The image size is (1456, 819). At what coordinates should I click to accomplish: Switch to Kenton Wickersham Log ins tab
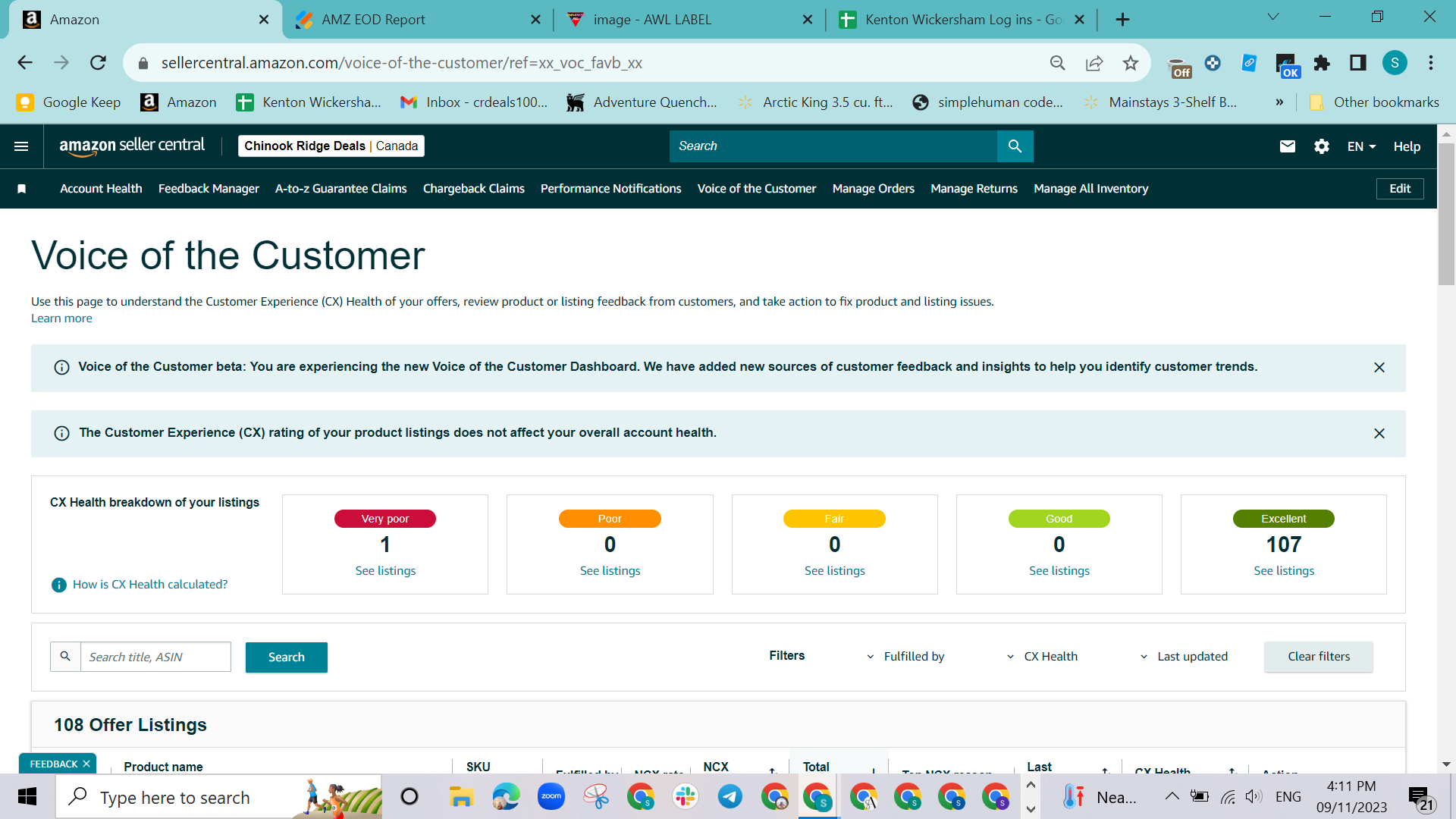point(962,20)
